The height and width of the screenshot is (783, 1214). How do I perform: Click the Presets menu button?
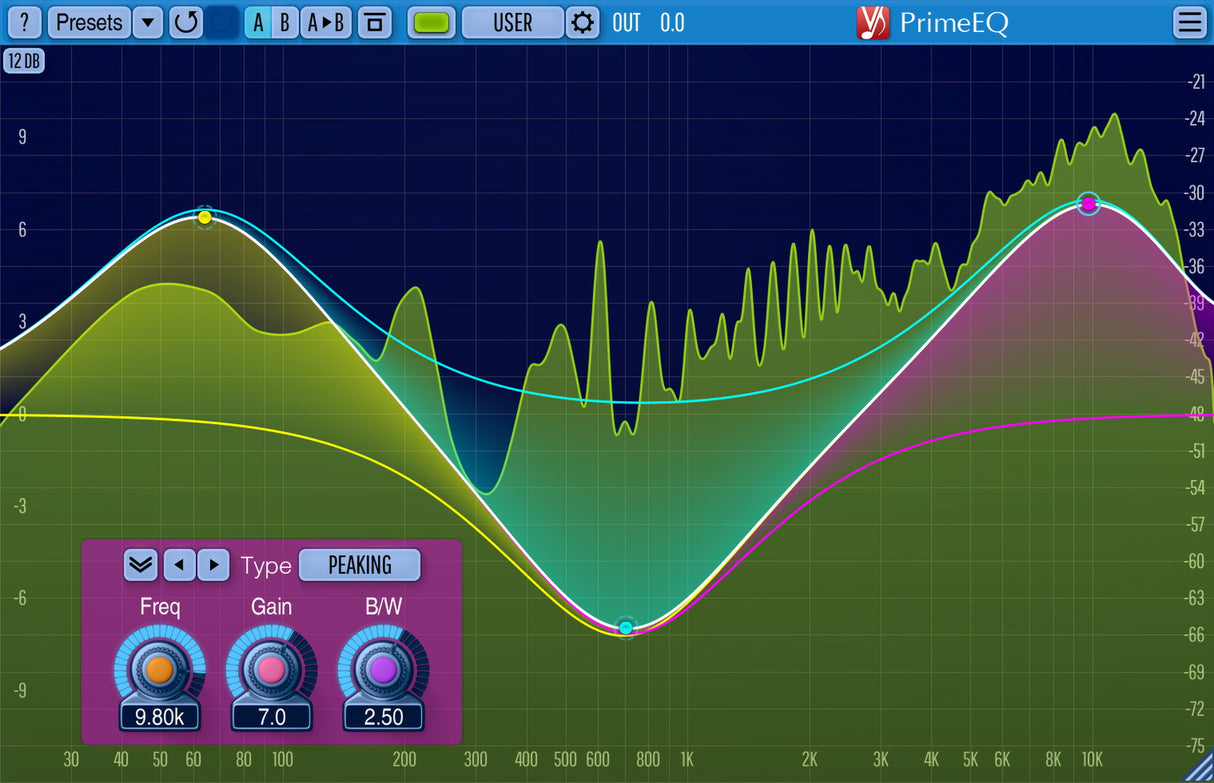click(89, 22)
